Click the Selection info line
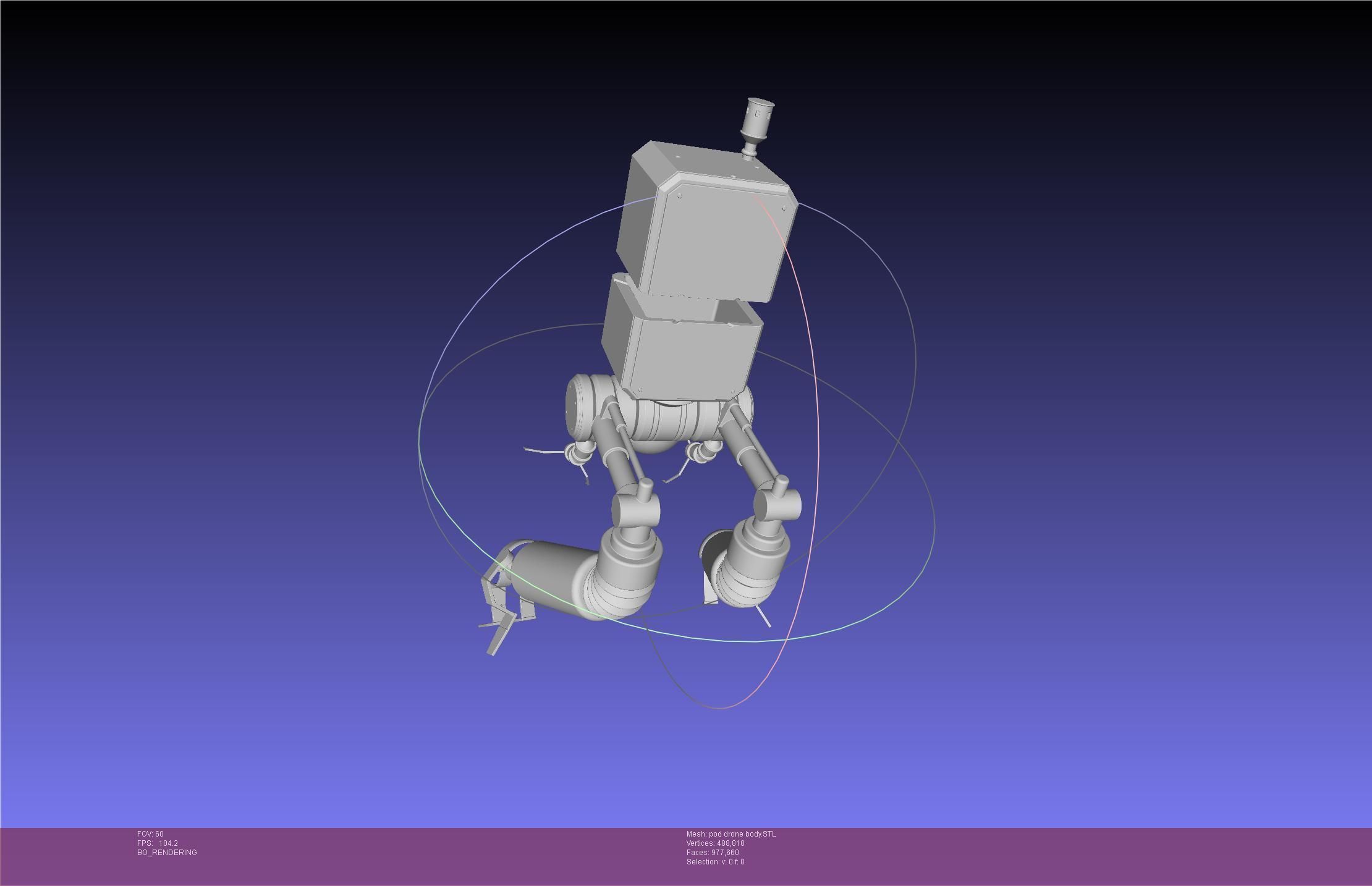1372x886 pixels. [715, 862]
